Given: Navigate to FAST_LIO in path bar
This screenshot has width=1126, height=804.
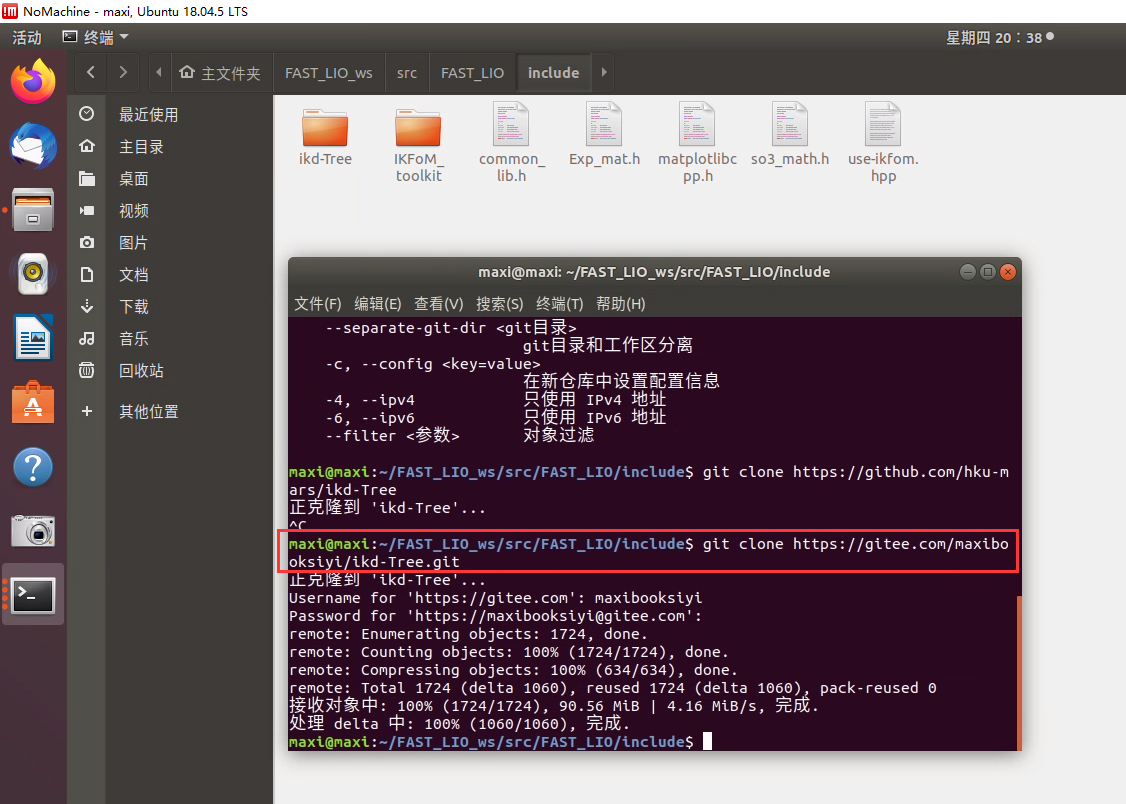Looking at the screenshot, I should [x=473, y=73].
